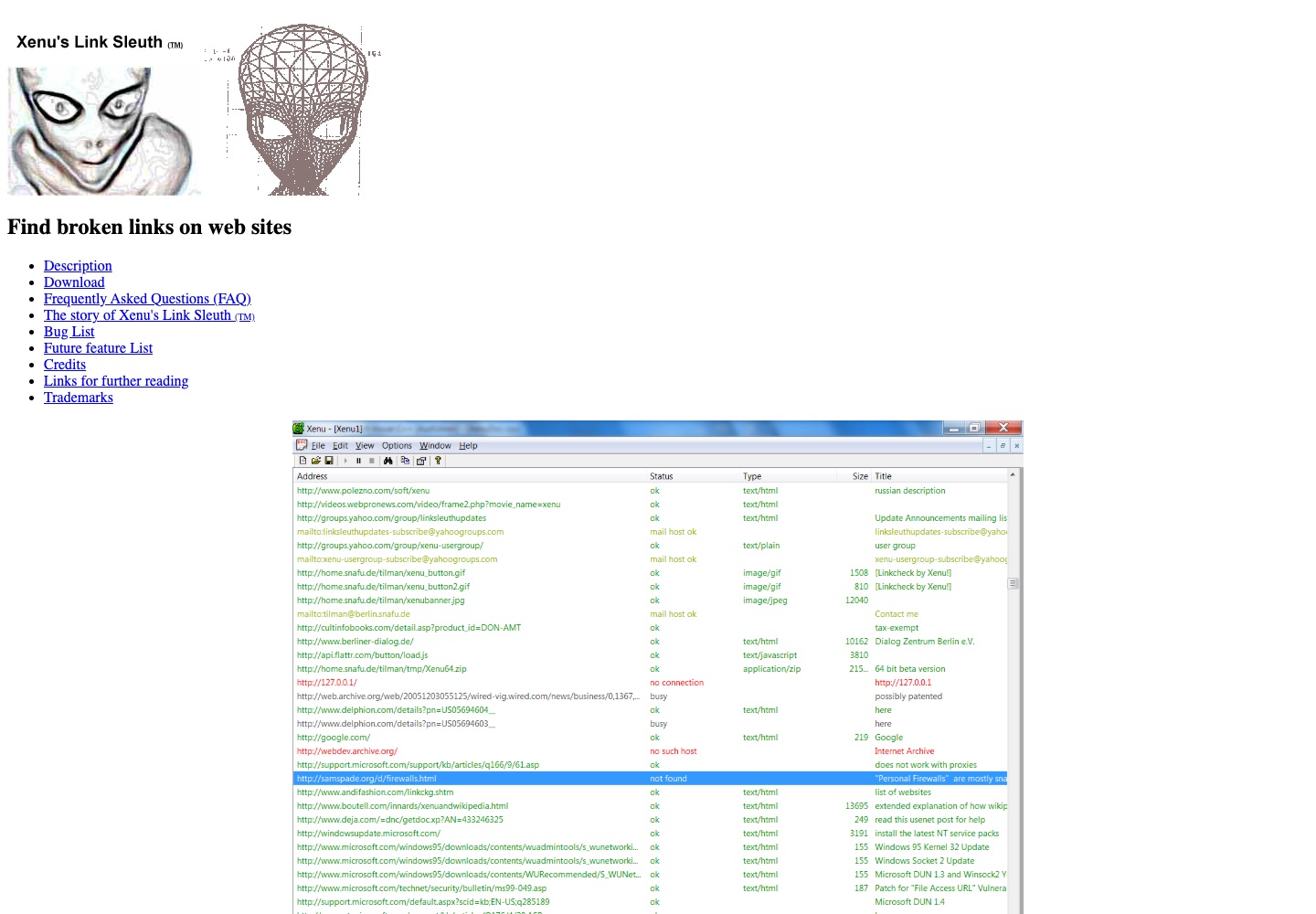Image resolution: width=1316 pixels, height=914 pixels.
Task: Open the Window menu in Xenu
Action: click(x=435, y=446)
